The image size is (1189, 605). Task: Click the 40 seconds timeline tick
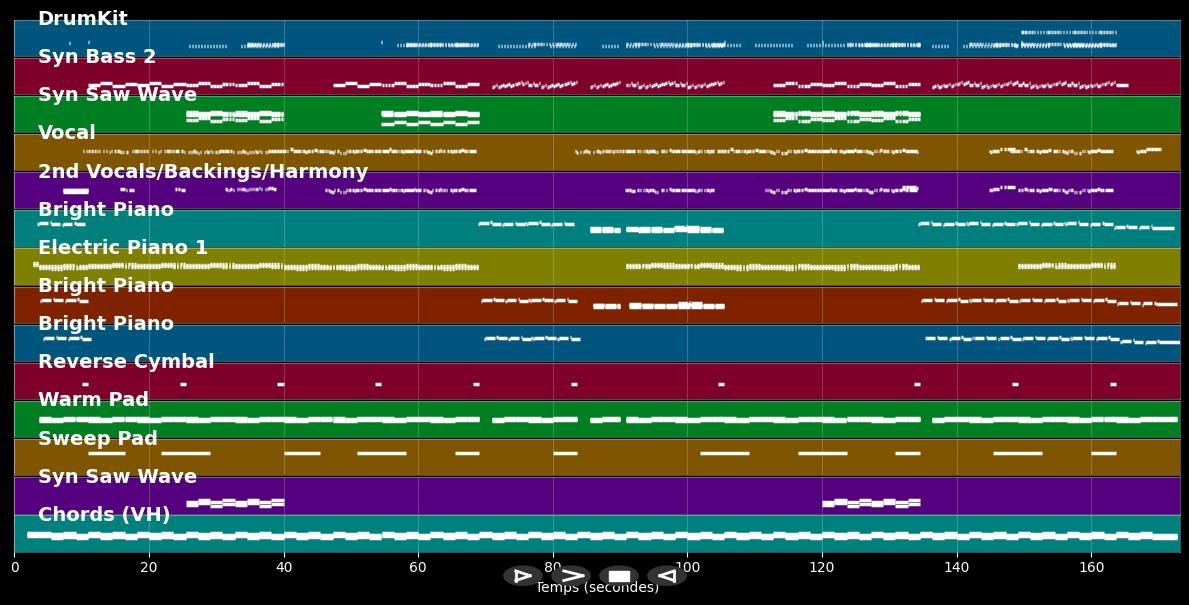tap(284, 567)
